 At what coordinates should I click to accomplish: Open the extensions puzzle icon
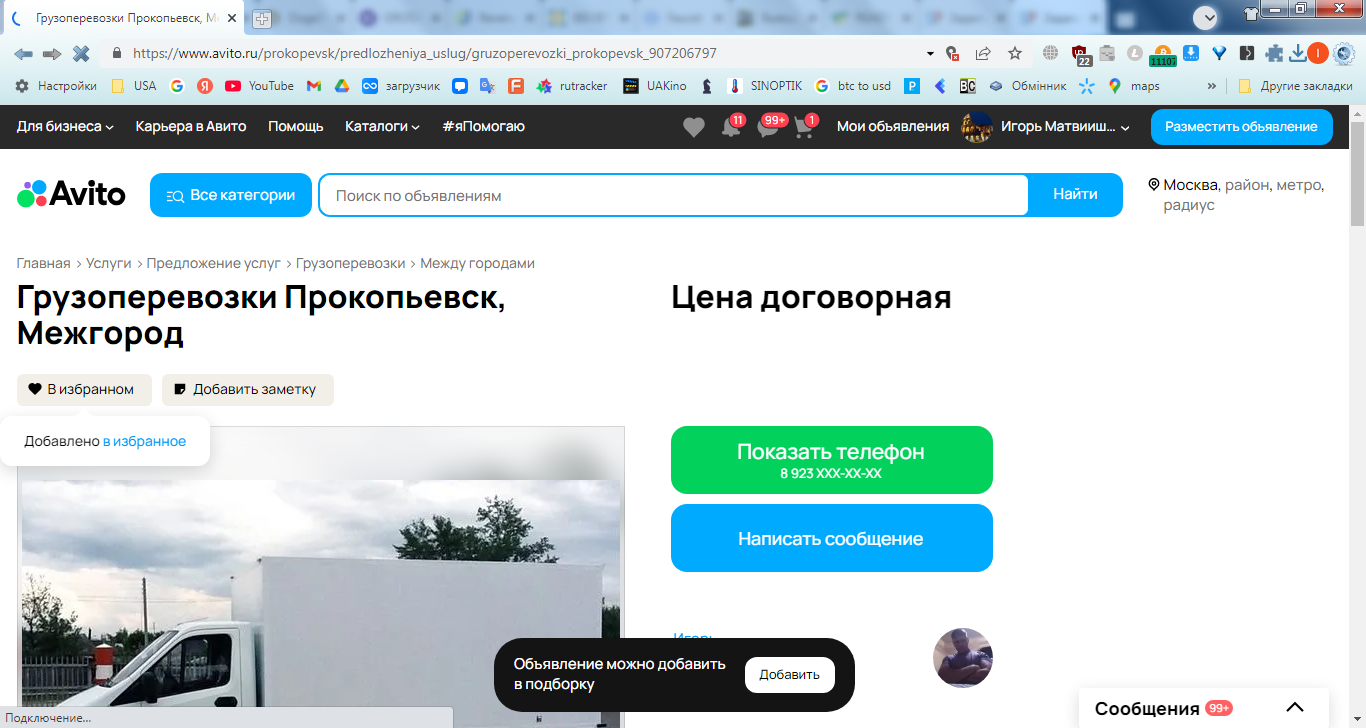pos(1274,53)
